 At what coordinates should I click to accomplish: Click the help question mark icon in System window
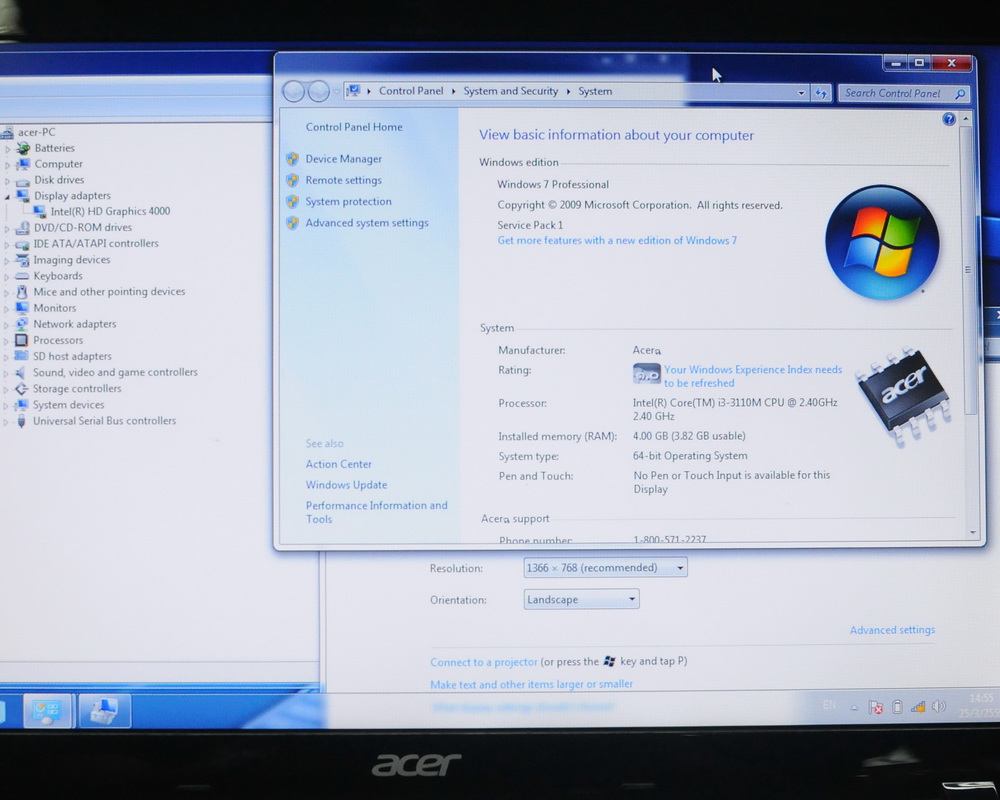(x=949, y=119)
